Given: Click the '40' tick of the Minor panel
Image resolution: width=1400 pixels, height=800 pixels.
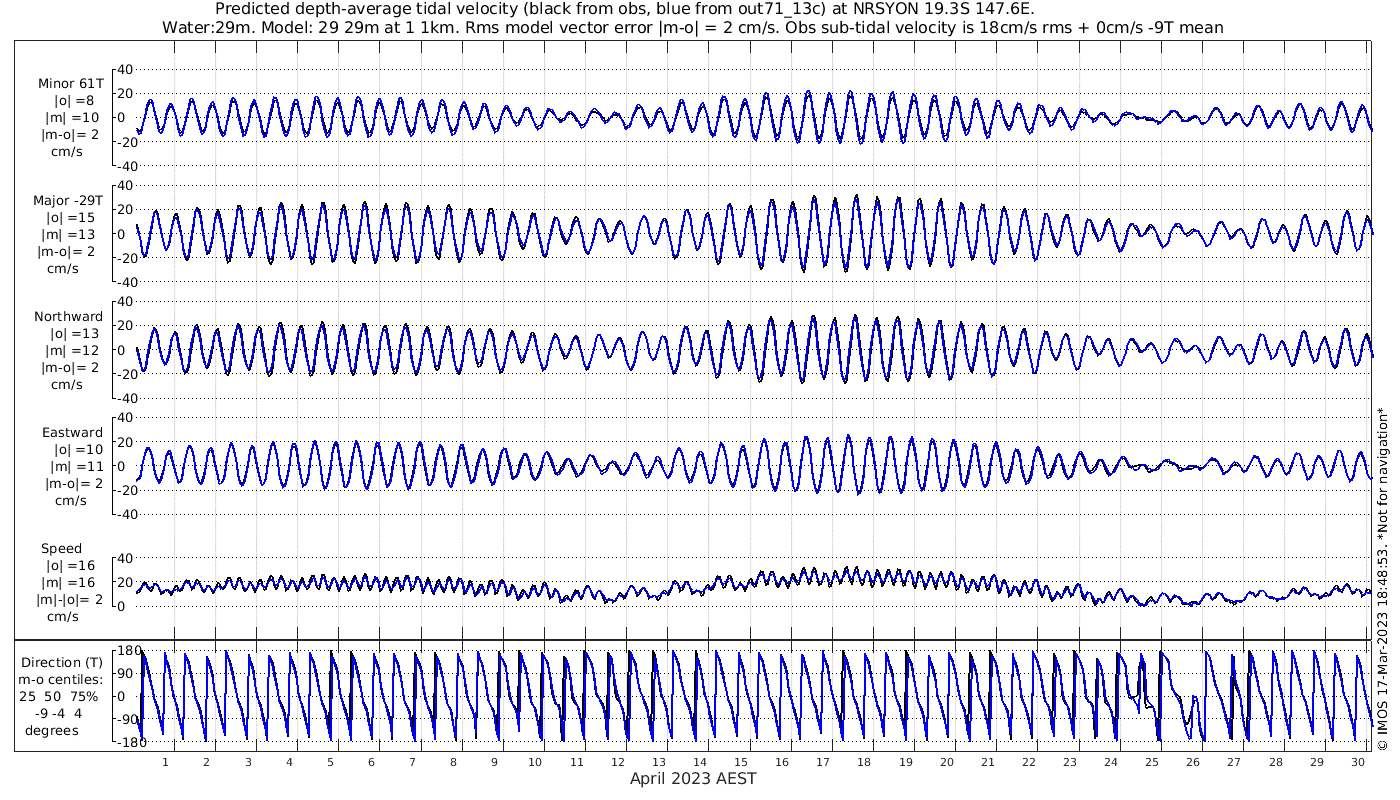Looking at the screenshot, I should pos(127,69).
